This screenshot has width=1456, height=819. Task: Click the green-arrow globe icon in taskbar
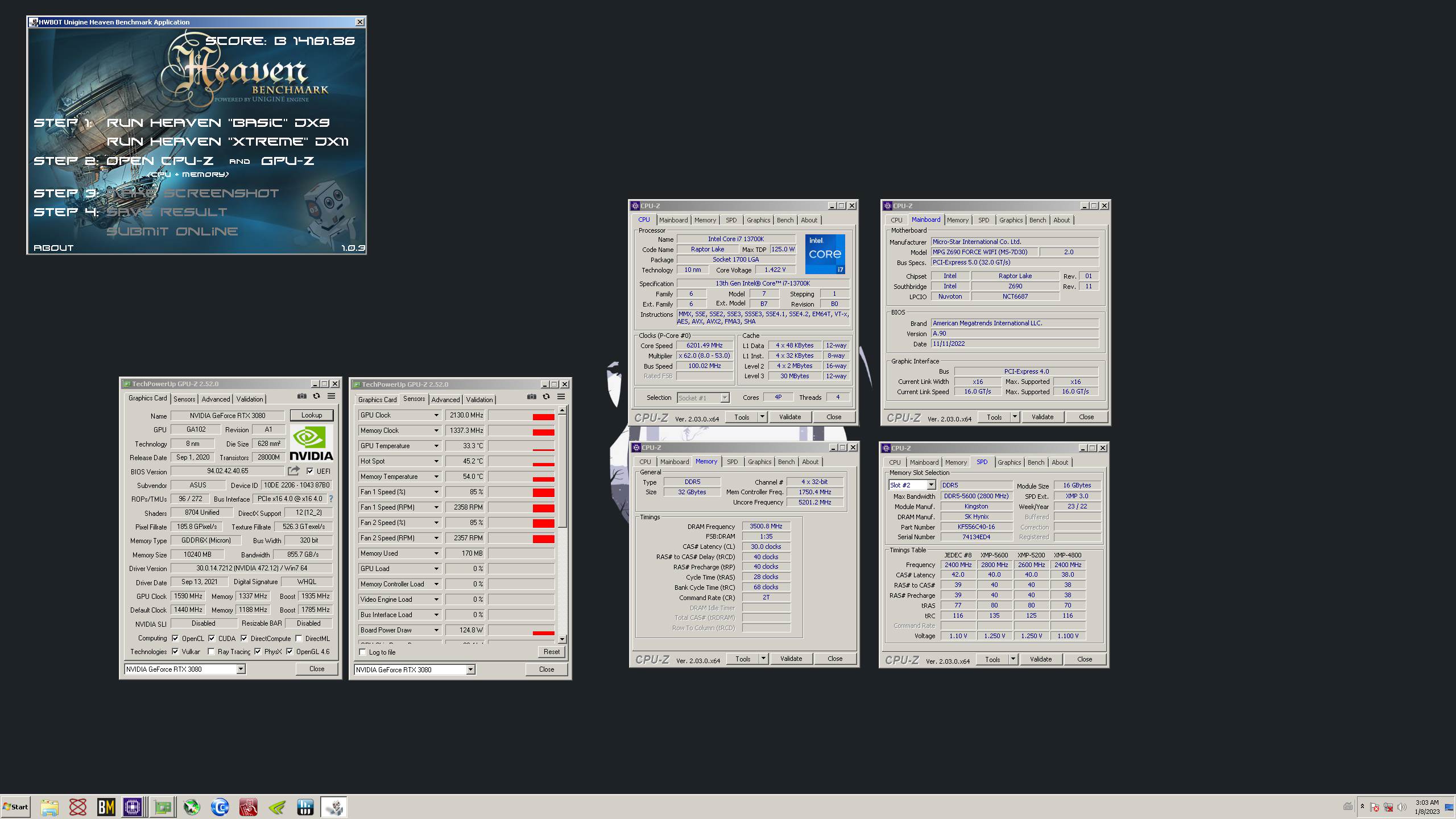(x=192, y=807)
